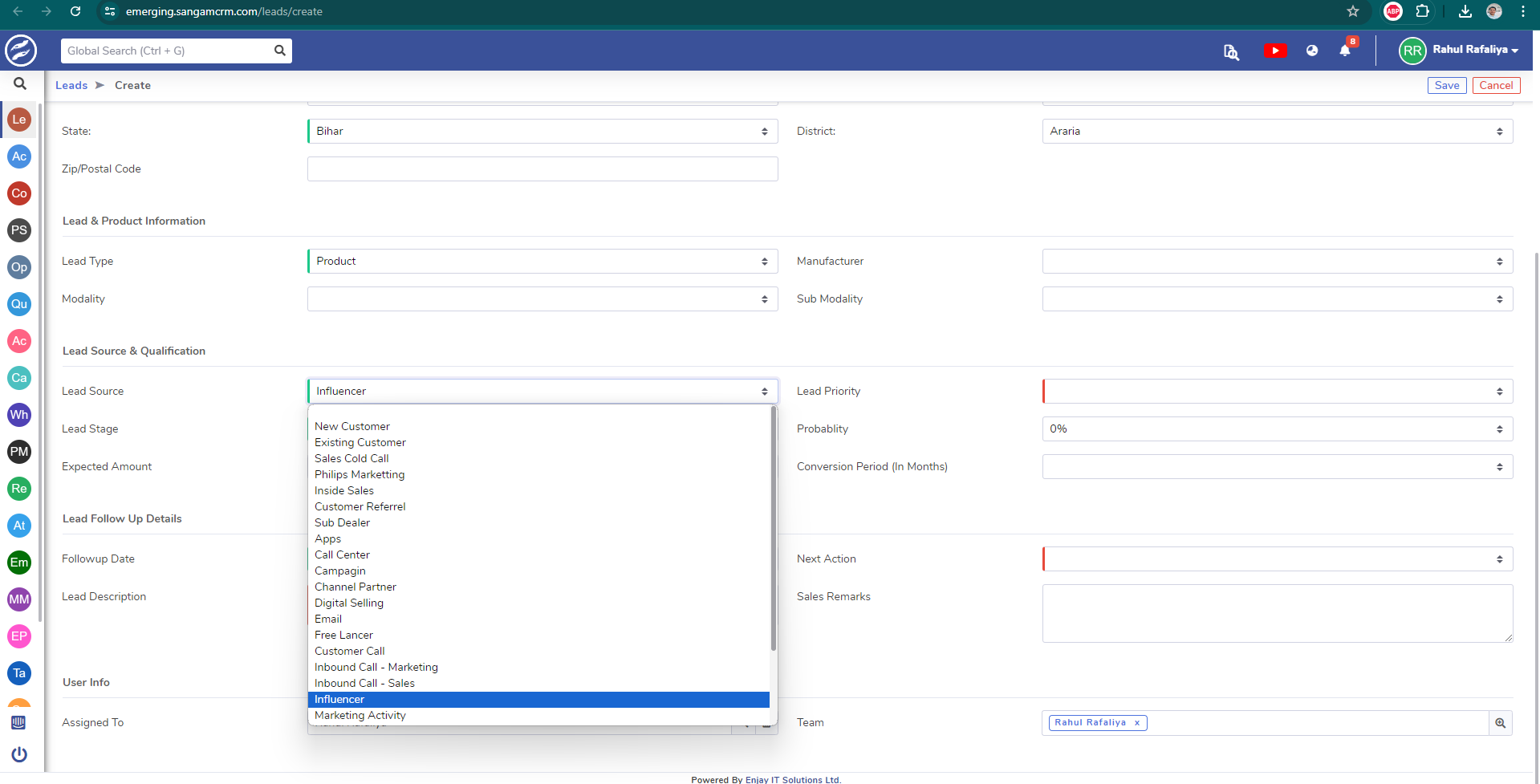Open the PS sidebar icon
This screenshot has width=1540, height=784.
click(x=19, y=230)
